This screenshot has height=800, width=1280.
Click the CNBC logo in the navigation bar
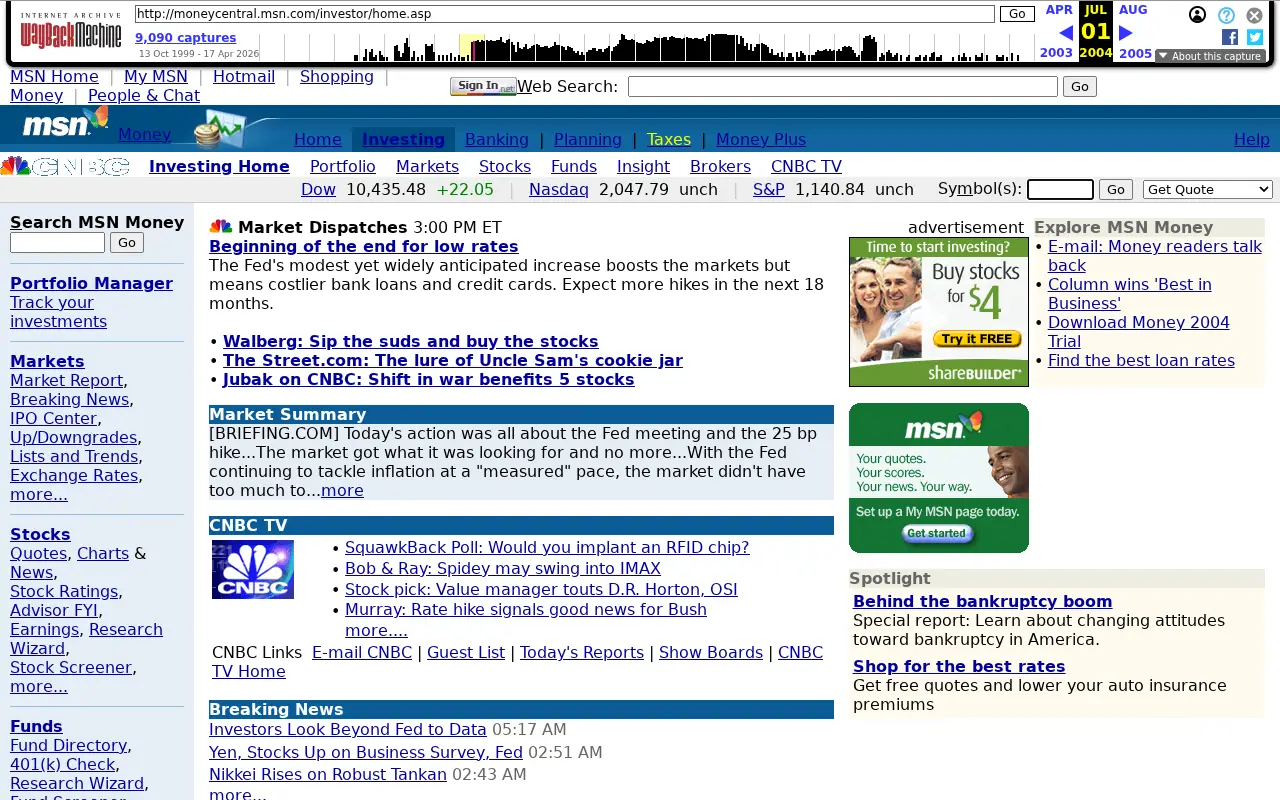pos(65,166)
